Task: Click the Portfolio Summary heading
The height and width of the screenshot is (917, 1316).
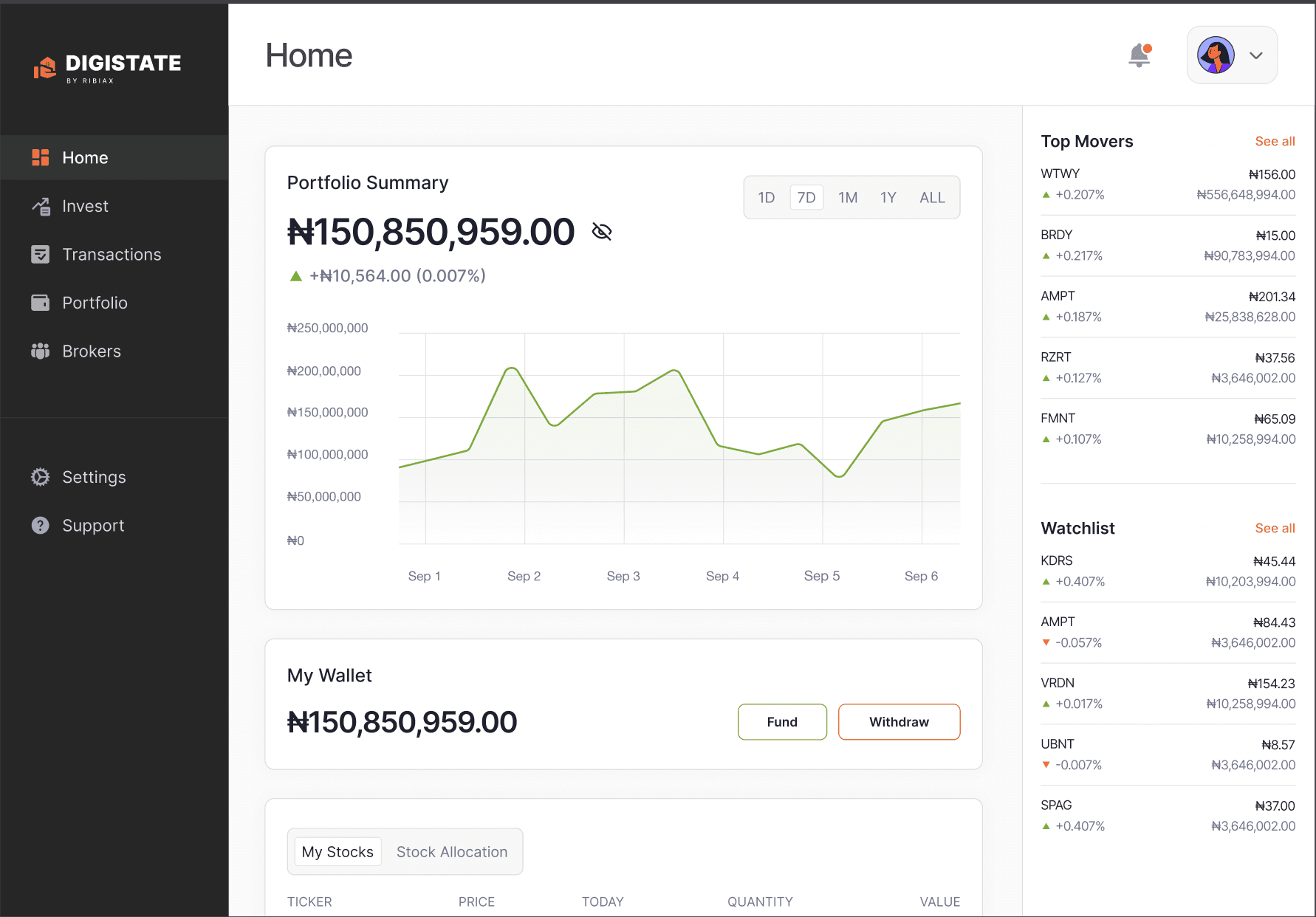Action: [x=368, y=182]
